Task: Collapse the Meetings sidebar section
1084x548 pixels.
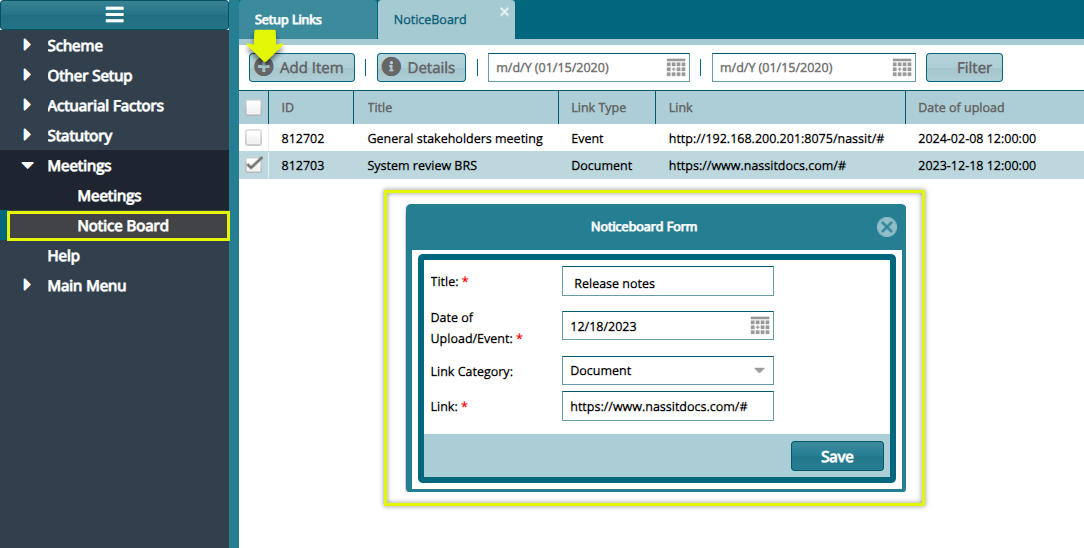Action: click(x=27, y=166)
